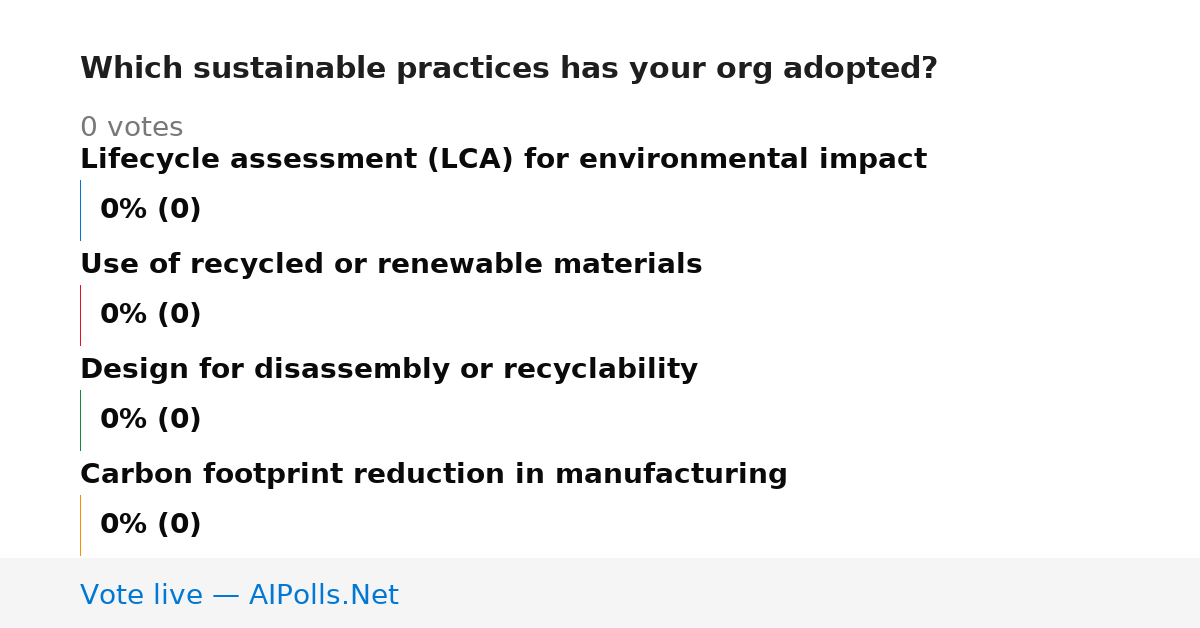Click the 0% percentage under recycled materials
The width and height of the screenshot is (1200, 628).
124,315
